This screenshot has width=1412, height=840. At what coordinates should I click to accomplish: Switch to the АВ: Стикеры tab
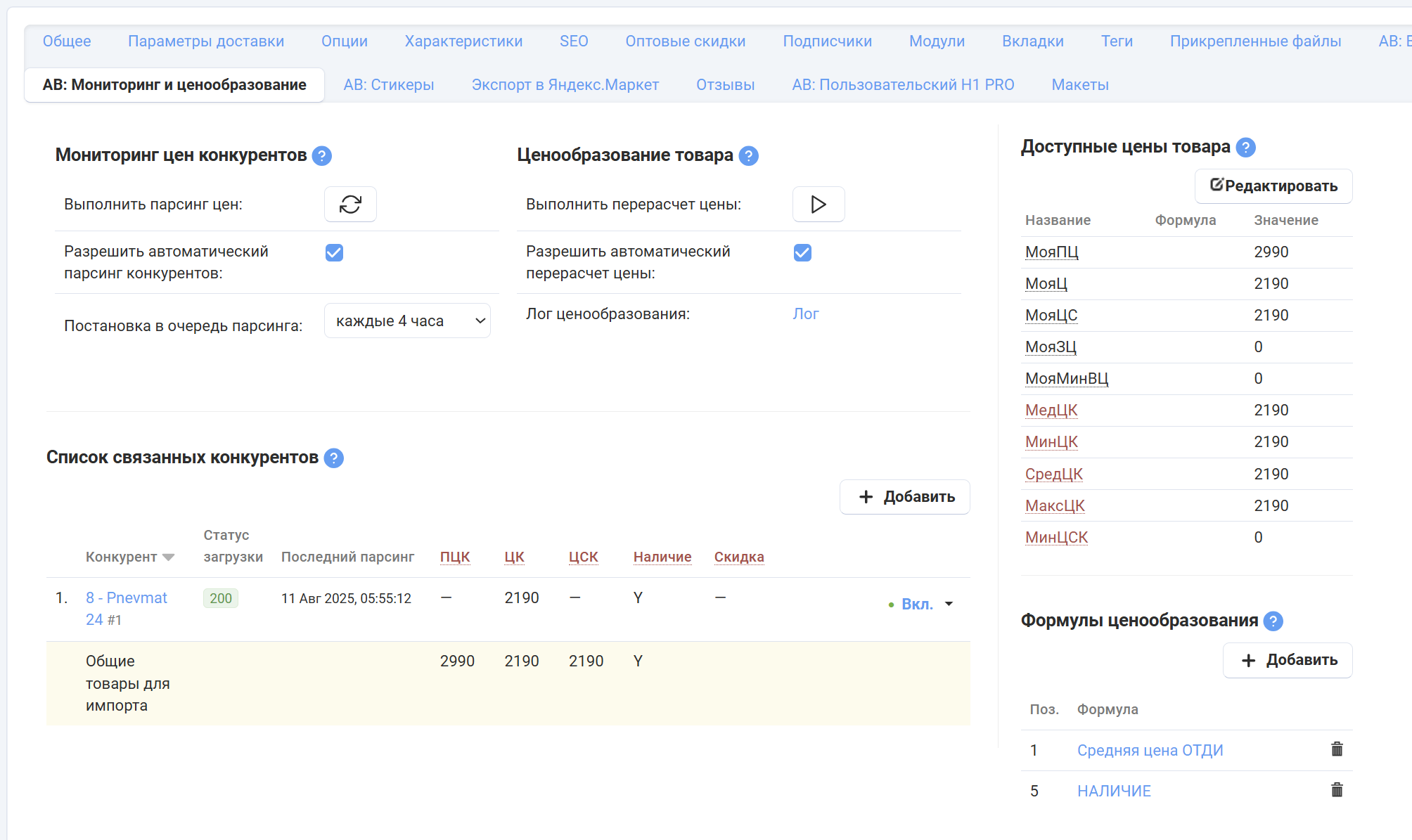tap(389, 85)
